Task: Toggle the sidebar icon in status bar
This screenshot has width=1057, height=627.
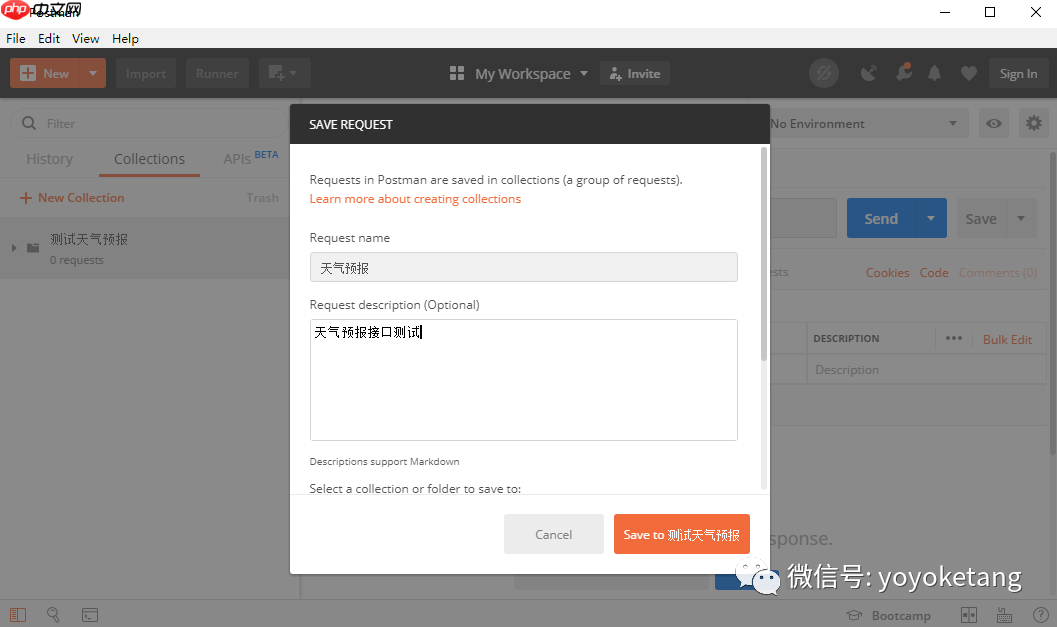Action: tap(18, 615)
